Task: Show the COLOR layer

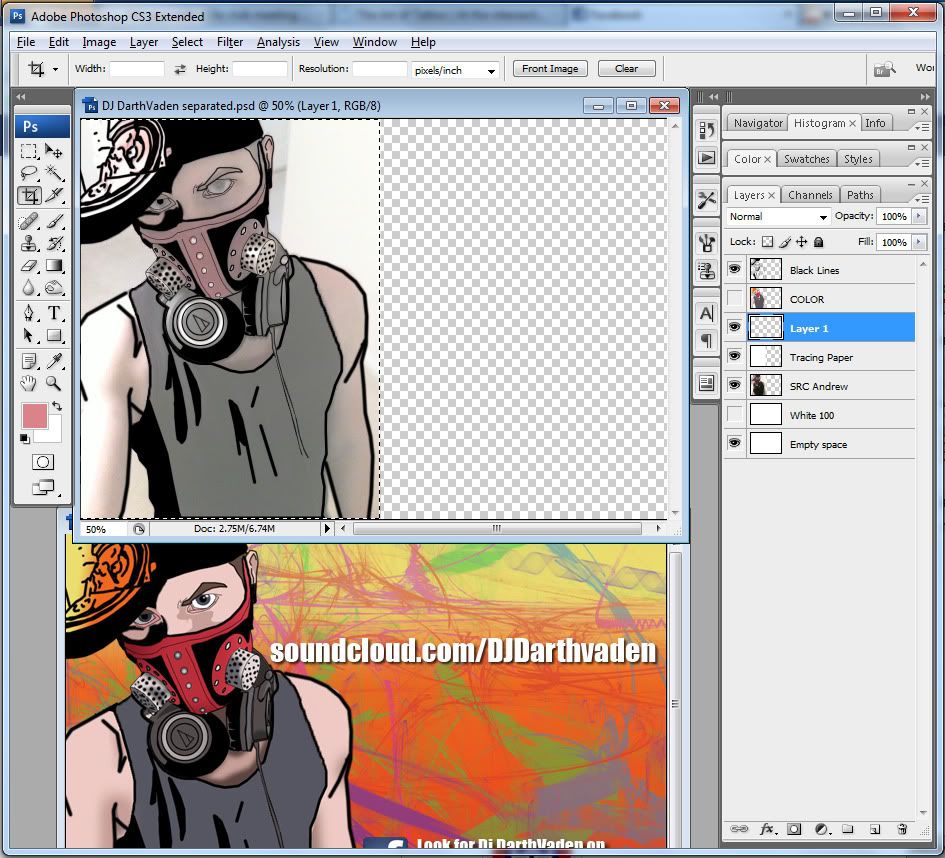Action: [734, 298]
